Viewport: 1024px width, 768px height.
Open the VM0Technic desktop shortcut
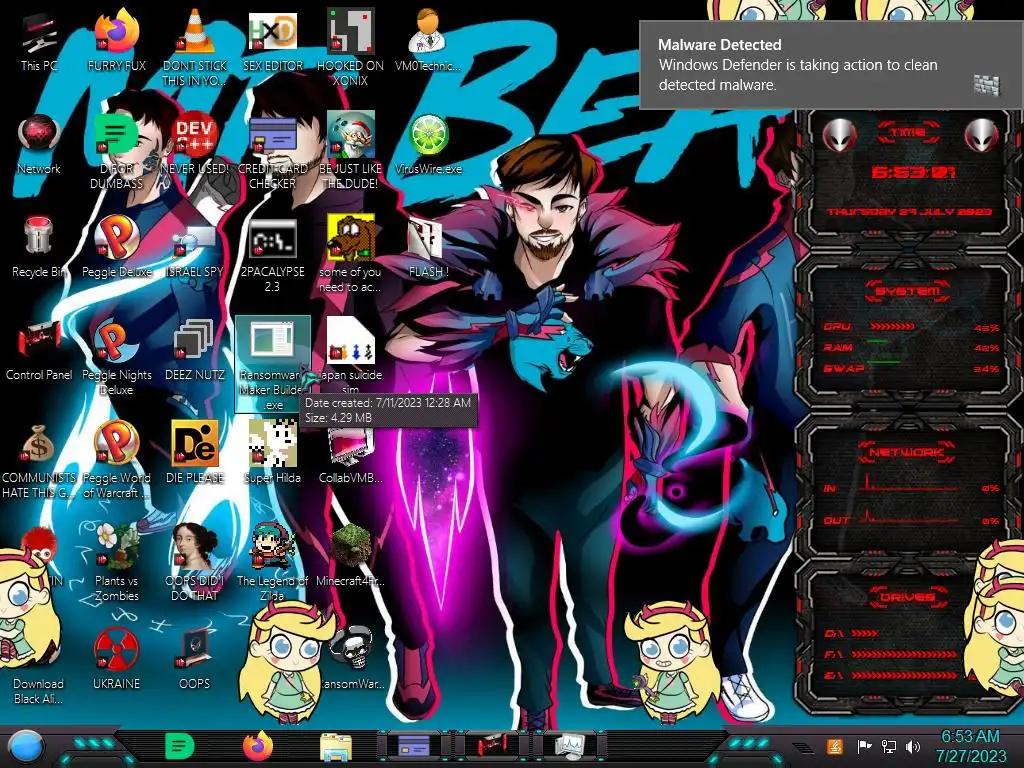[x=428, y=38]
